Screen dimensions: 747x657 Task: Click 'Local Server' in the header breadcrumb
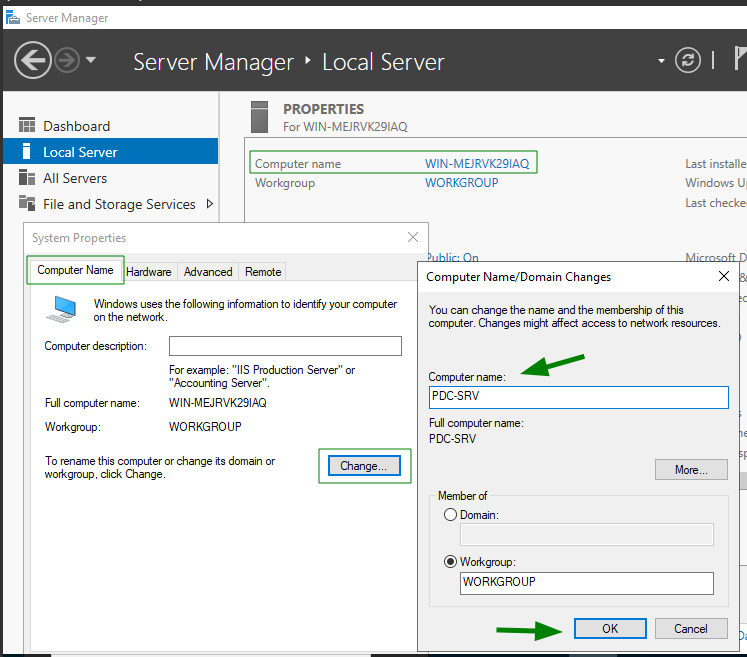(x=383, y=62)
